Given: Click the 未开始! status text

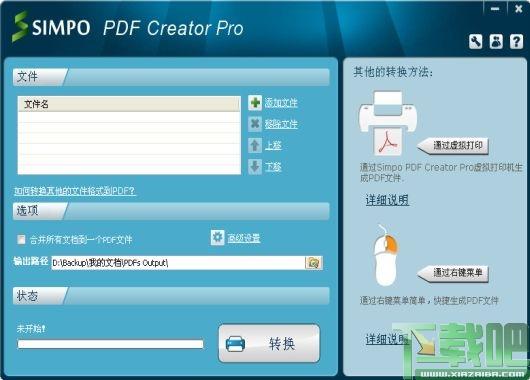Looking at the screenshot, I should 31,329.
